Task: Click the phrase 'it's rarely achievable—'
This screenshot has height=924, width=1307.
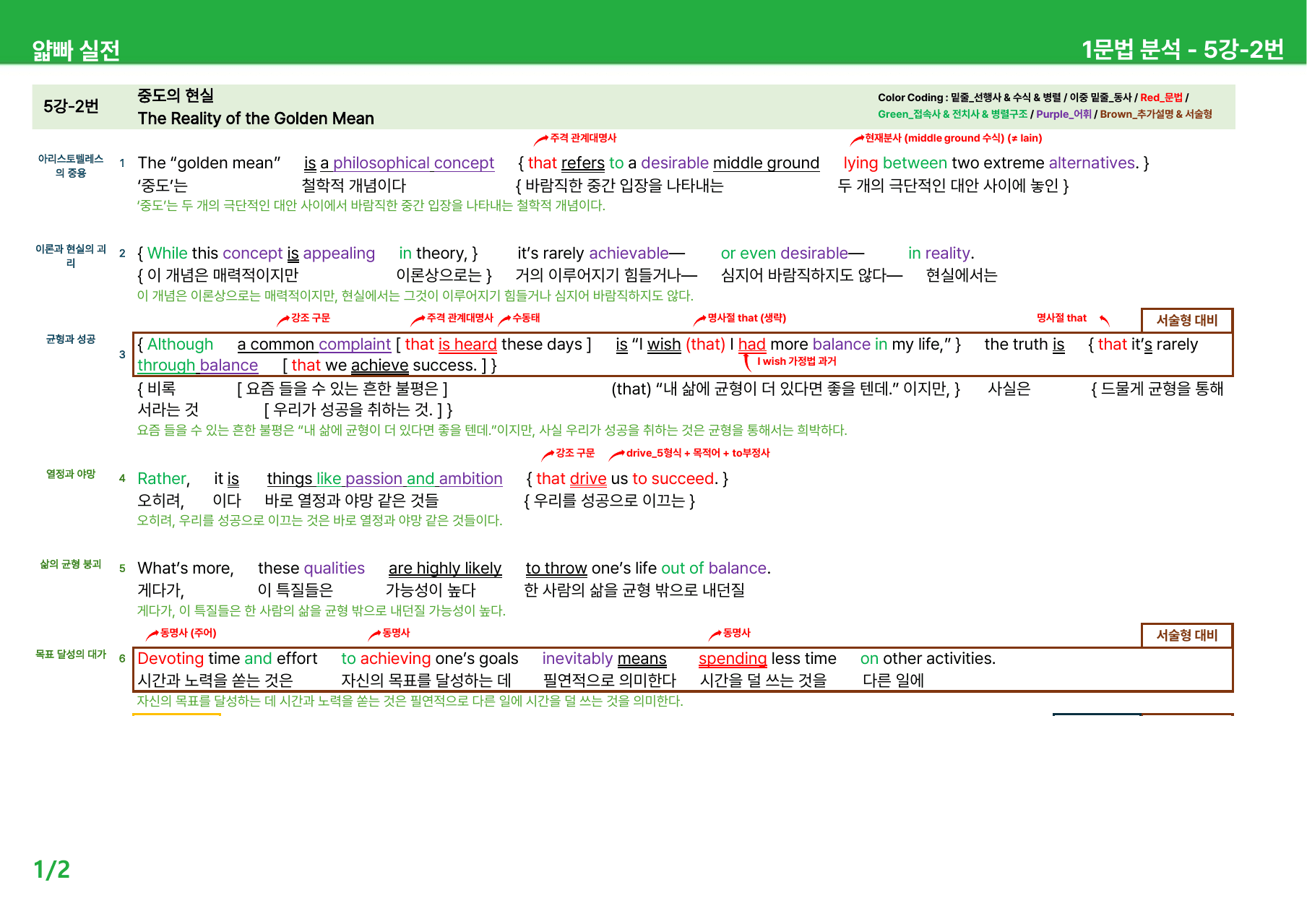Action: point(601,254)
